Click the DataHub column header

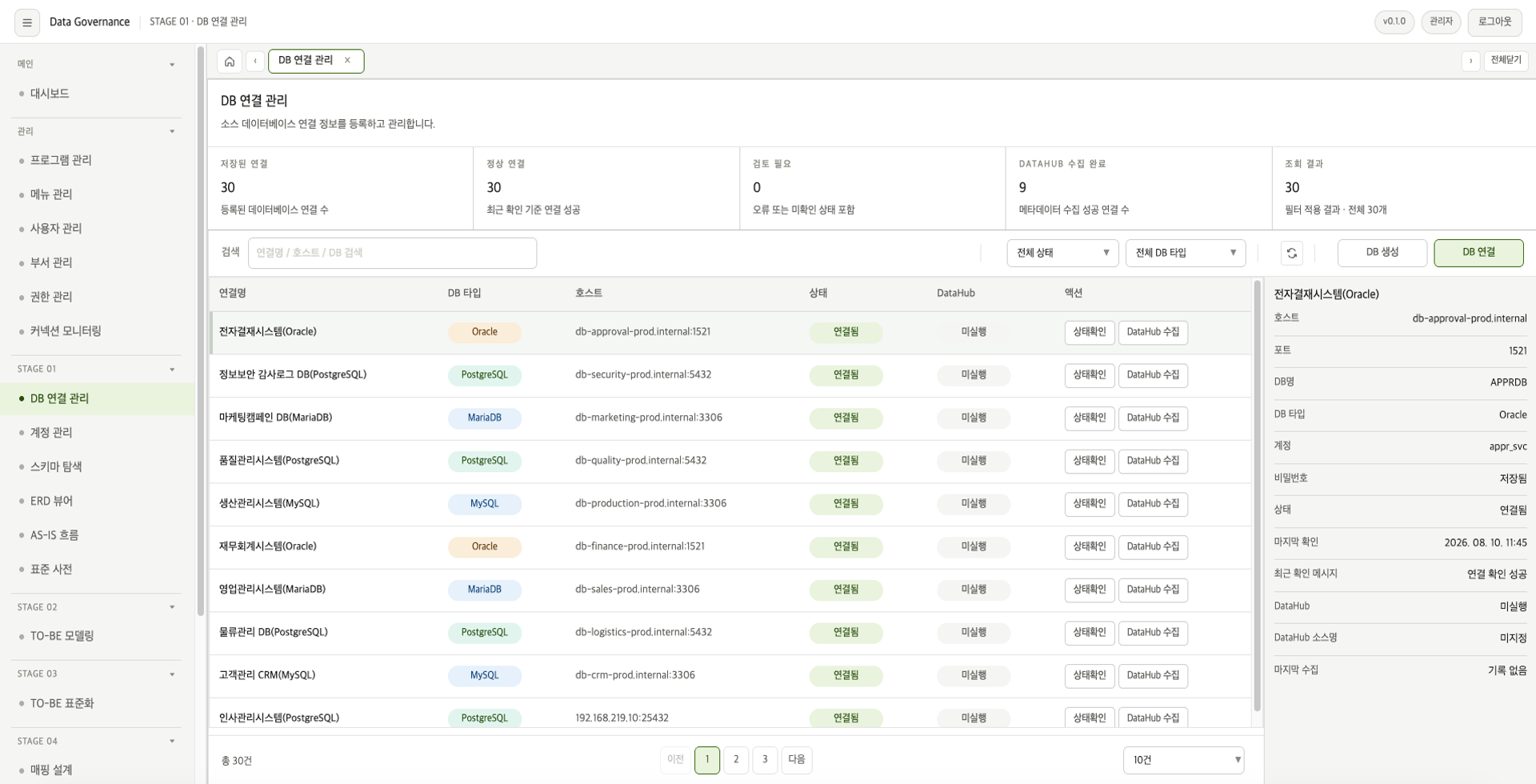tap(956, 294)
